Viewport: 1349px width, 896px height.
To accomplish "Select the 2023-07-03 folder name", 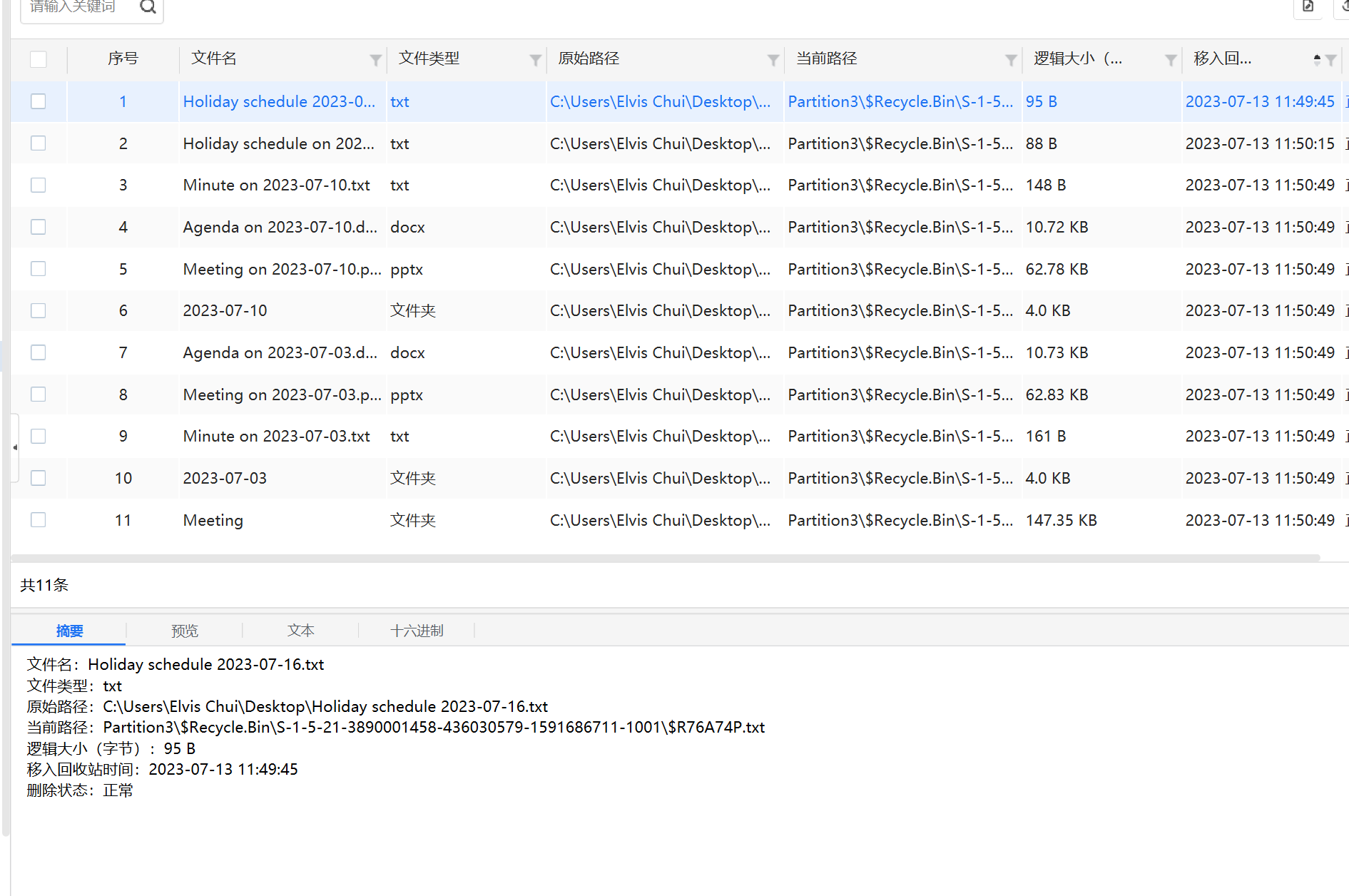I will (225, 478).
